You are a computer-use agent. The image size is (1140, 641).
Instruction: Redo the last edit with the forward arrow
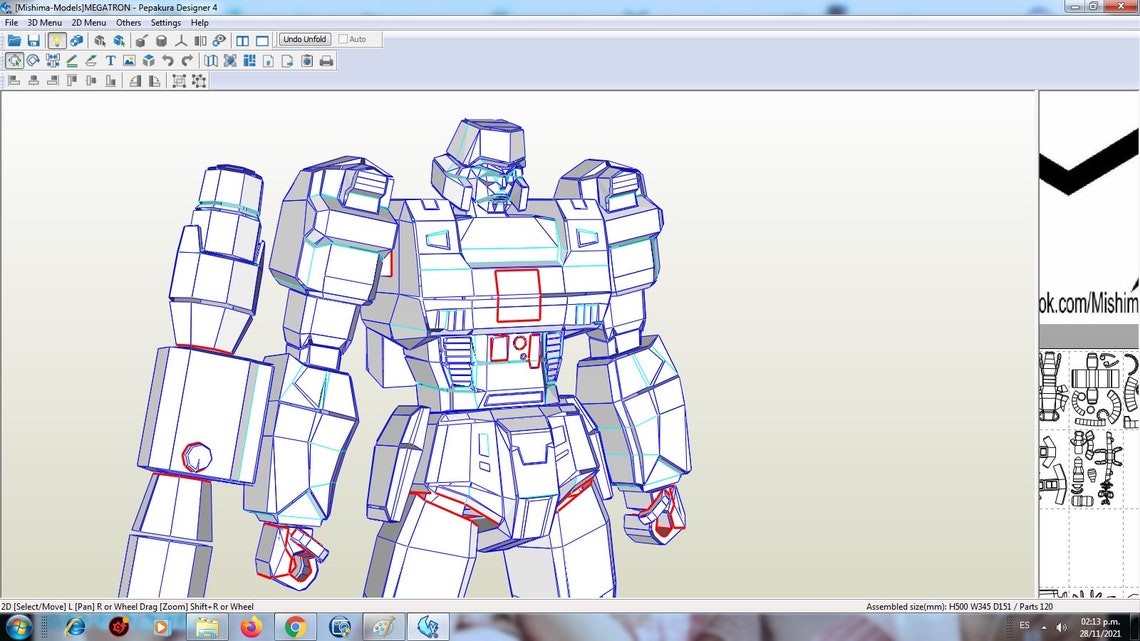[187, 61]
